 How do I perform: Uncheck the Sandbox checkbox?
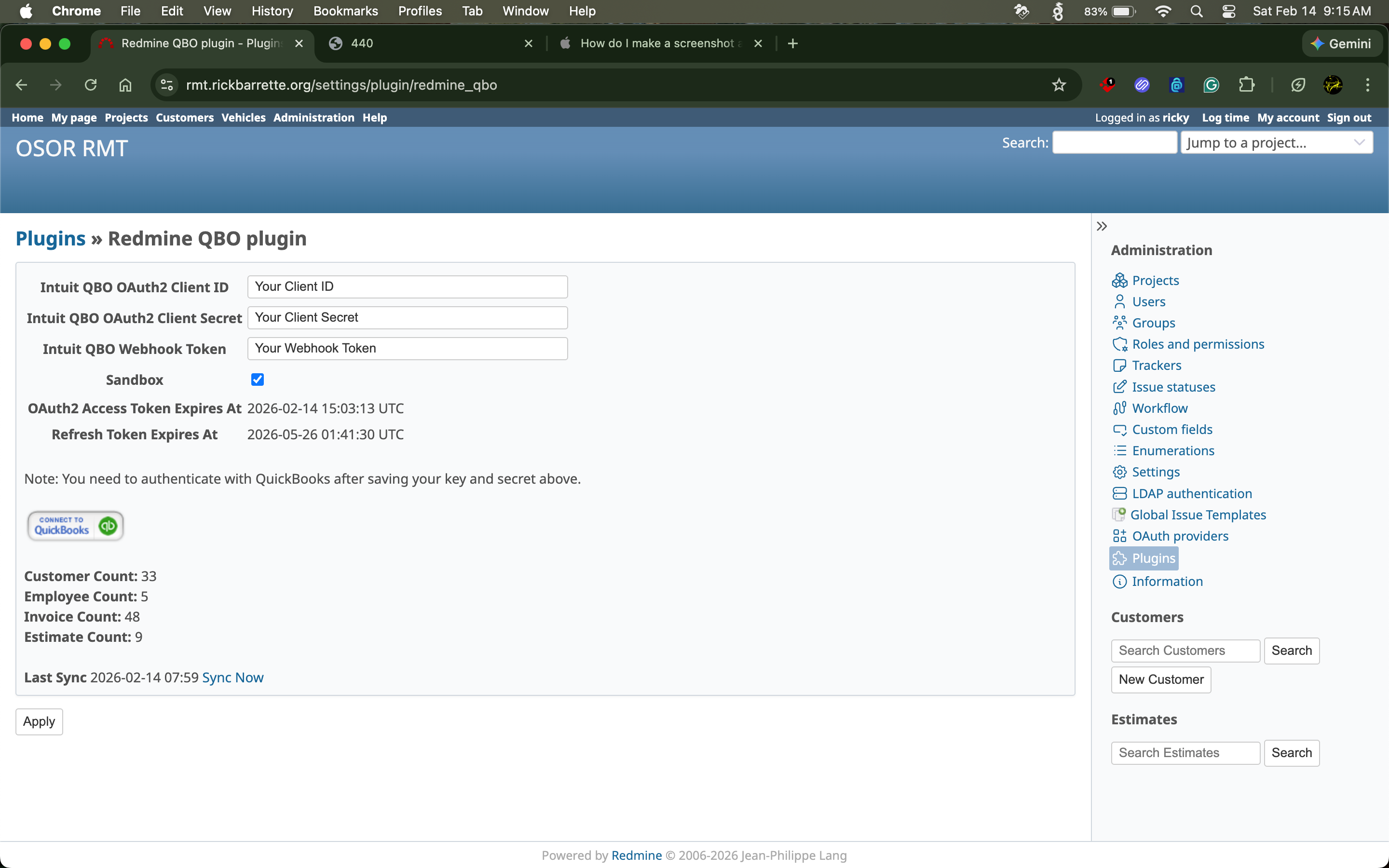(257, 380)
